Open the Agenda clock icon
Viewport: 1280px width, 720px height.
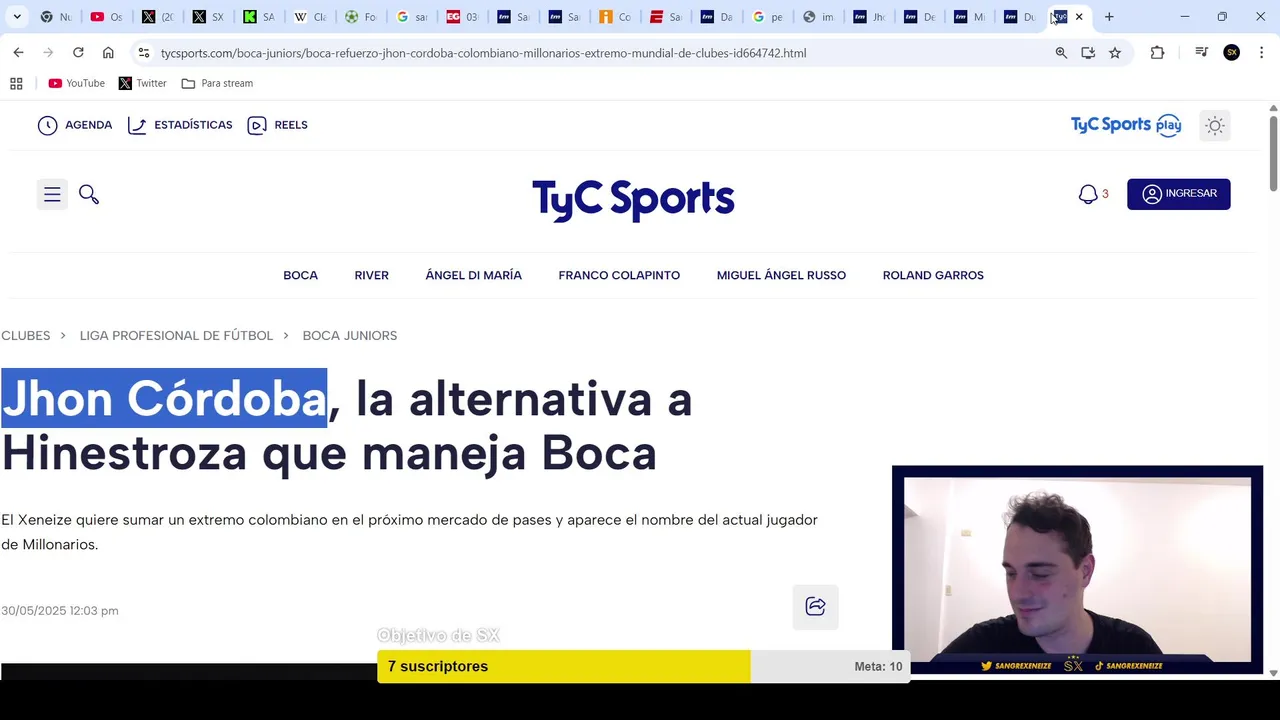48,125
